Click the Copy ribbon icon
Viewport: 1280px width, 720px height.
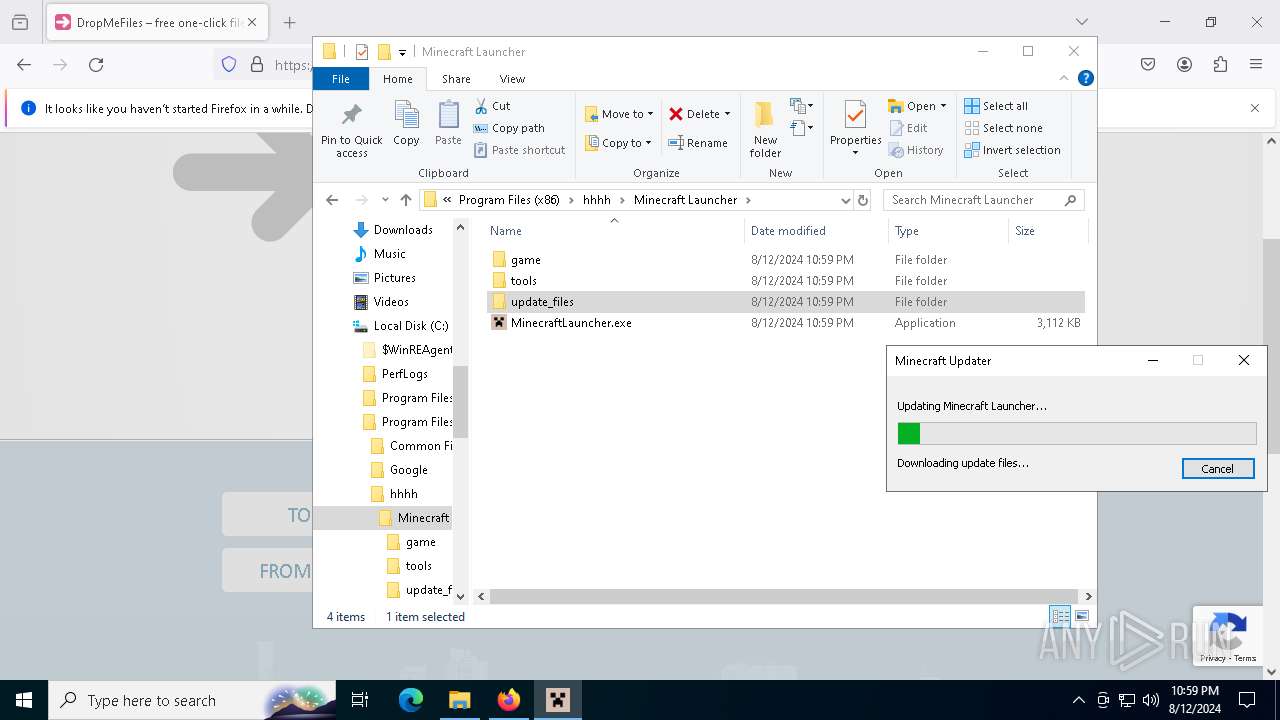(x=406, y=123)
